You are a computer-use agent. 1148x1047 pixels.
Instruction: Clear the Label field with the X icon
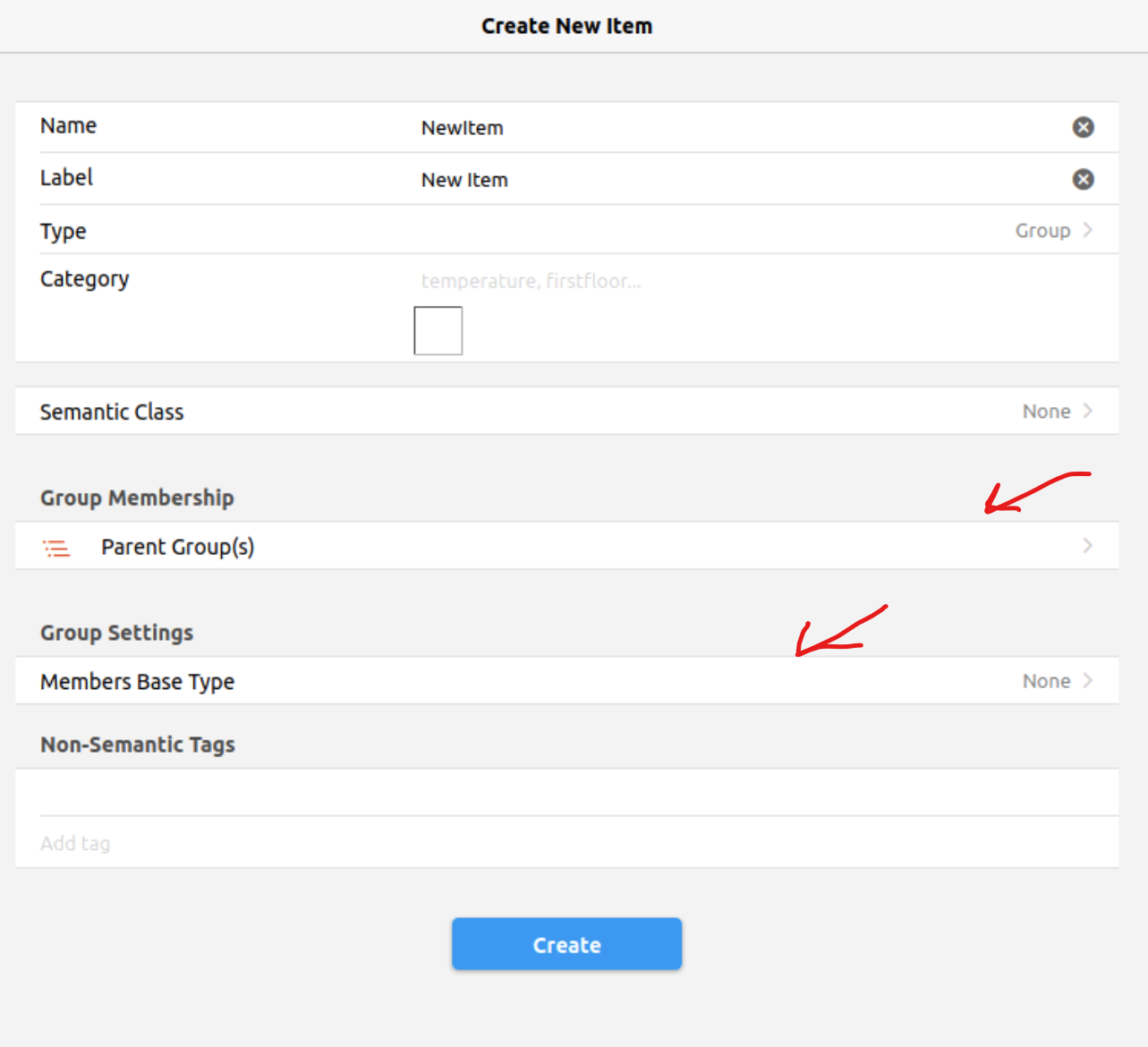point(1083,179)
